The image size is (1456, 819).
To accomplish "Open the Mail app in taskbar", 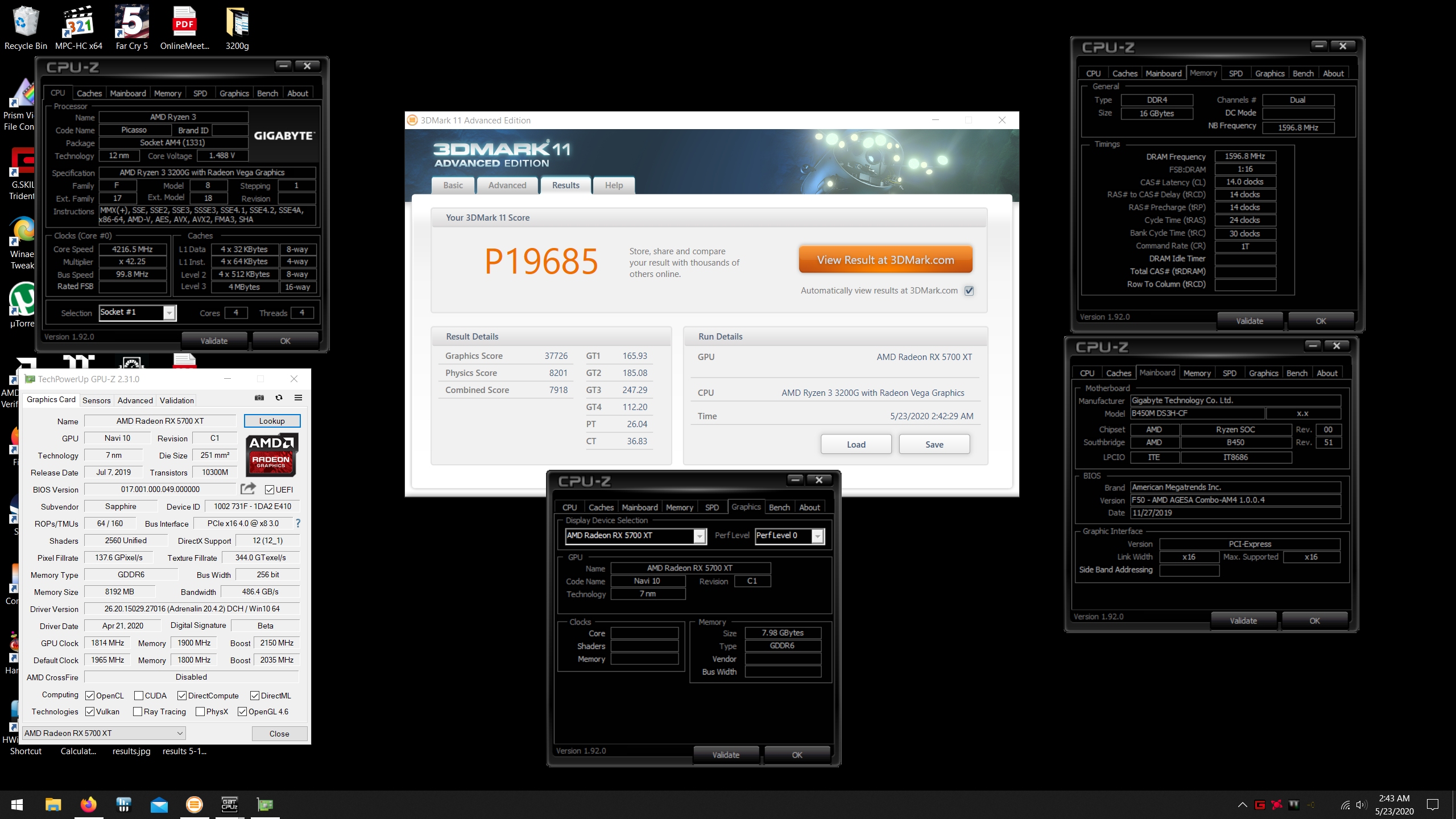I will [159, 805].
